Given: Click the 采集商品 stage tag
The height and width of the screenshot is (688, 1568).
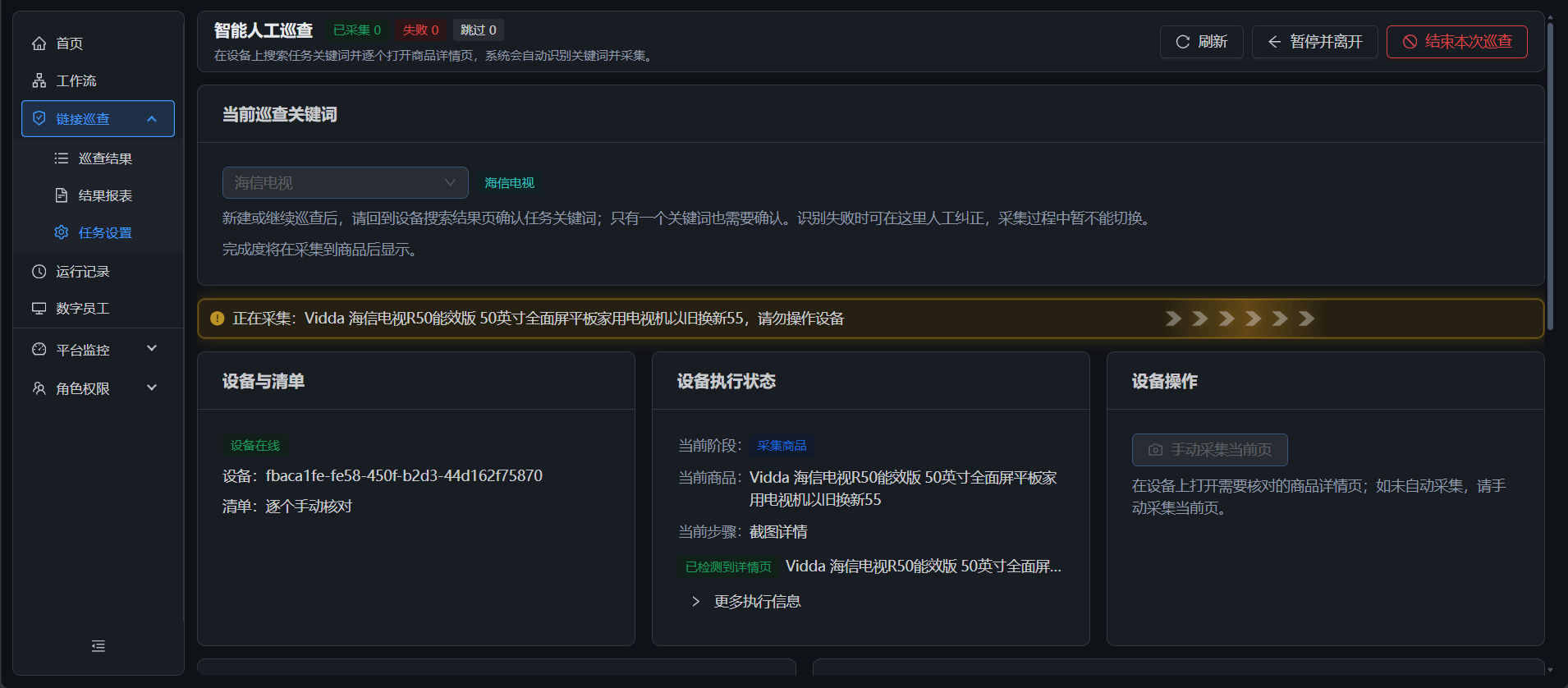Looking at the screenshot, I should 782,445.
